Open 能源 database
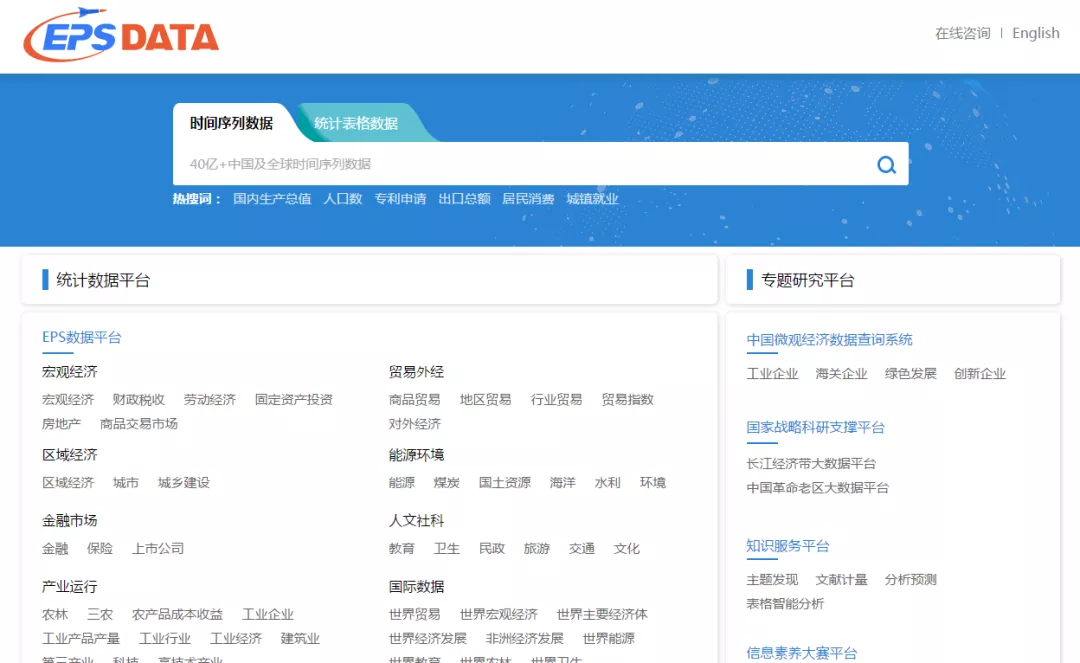 [x=402, y=483]
